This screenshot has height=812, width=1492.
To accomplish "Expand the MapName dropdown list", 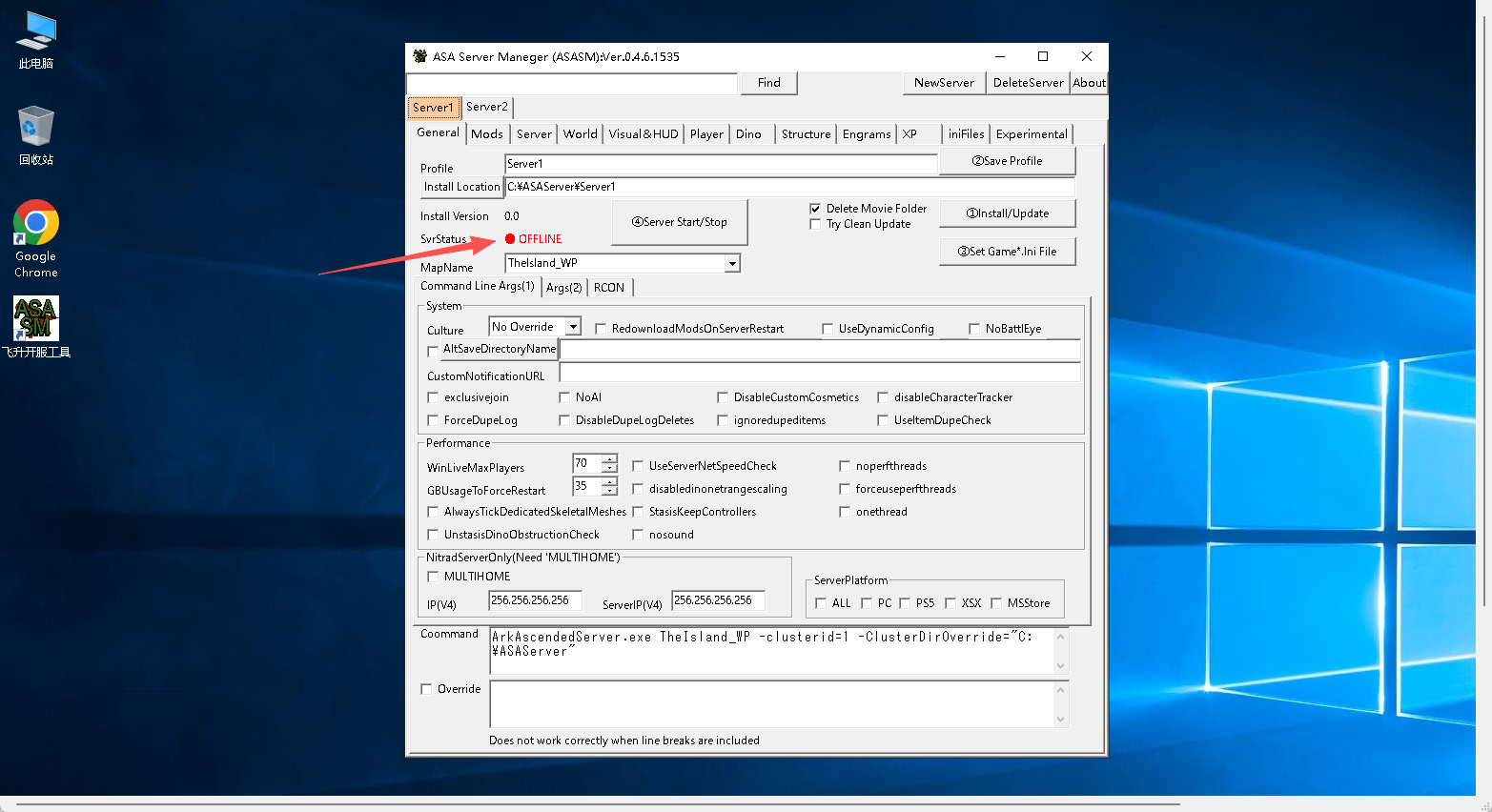I will pos(732,263).
